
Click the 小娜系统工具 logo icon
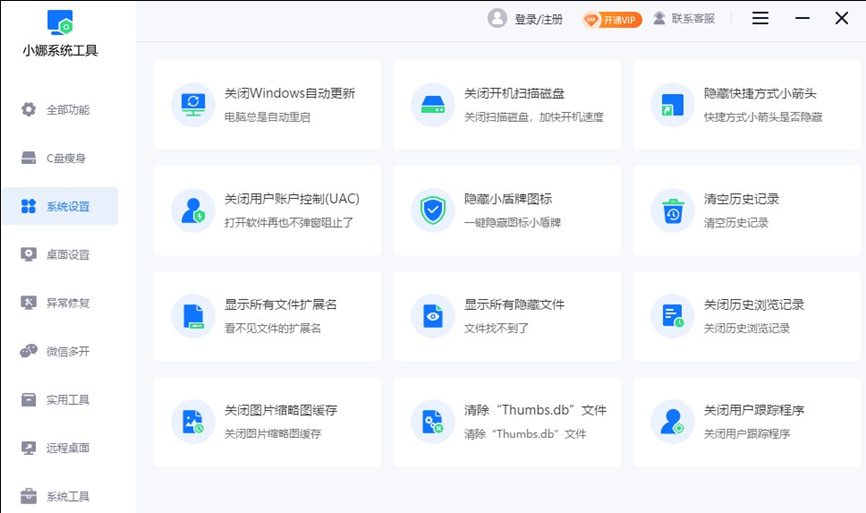click(60, 22)
